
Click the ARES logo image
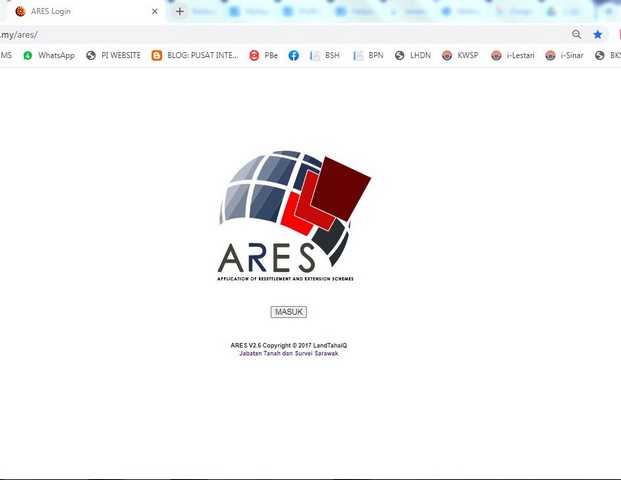pos(294,216)
